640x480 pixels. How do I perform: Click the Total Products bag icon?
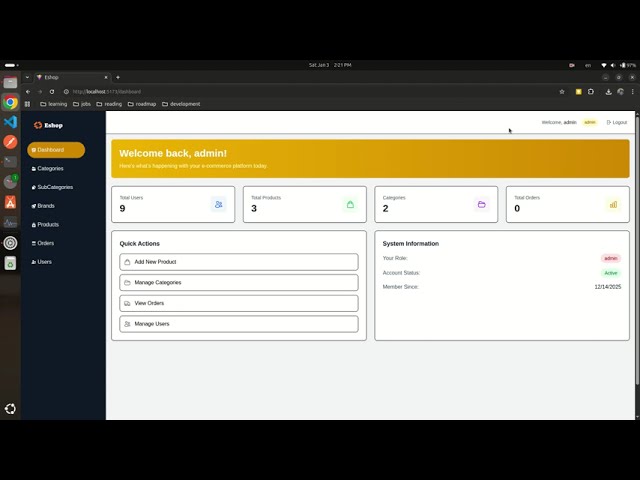tap(350, 204)
